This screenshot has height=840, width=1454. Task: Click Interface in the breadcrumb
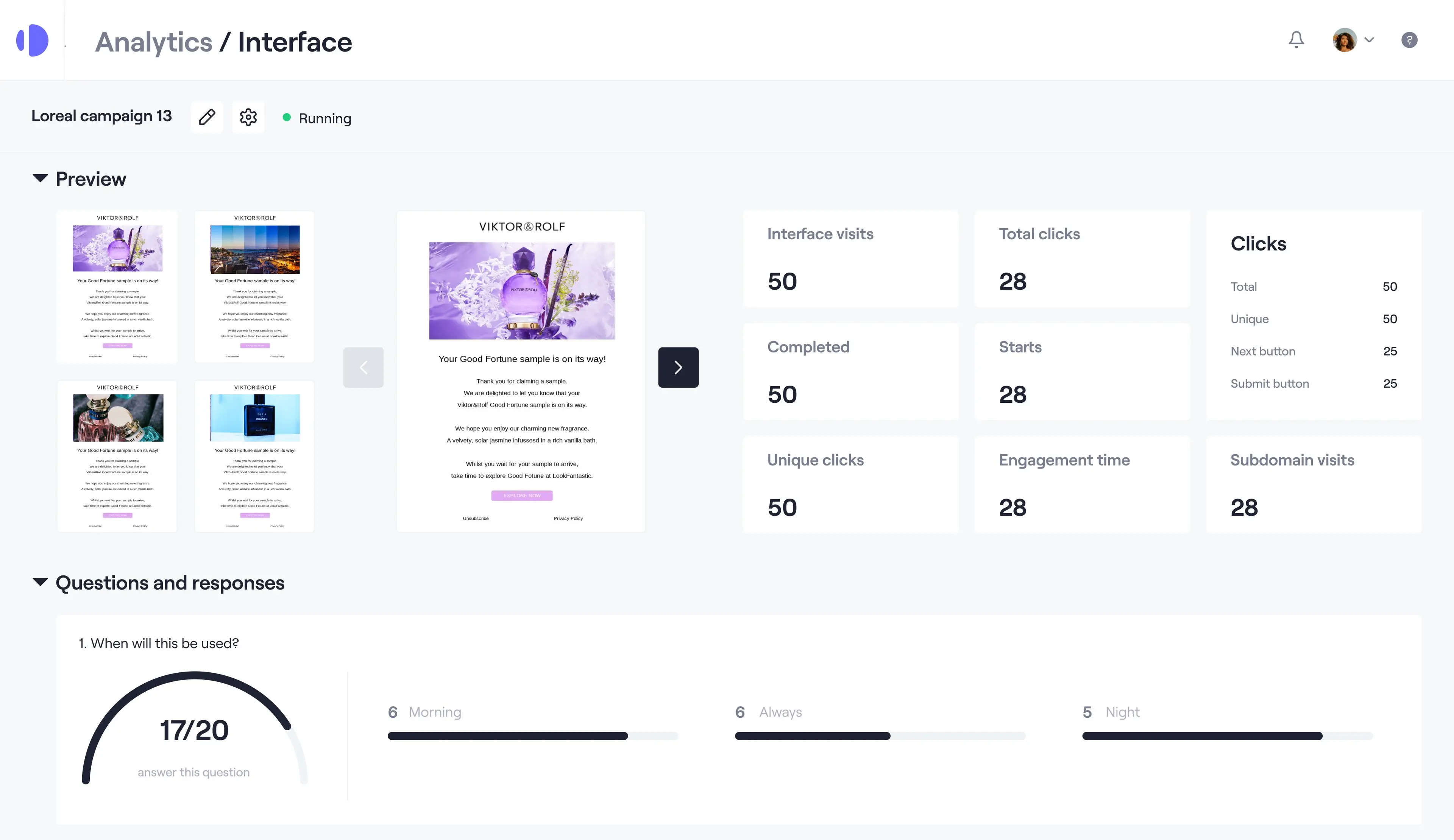[x=295, y=42]
